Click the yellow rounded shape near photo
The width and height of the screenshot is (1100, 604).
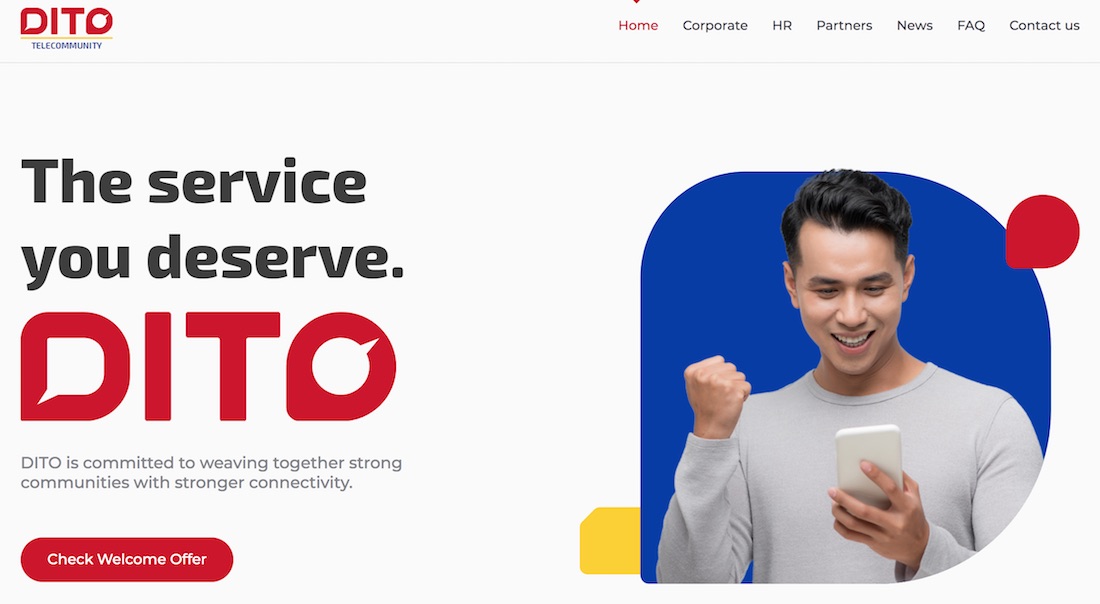point(610,541)
